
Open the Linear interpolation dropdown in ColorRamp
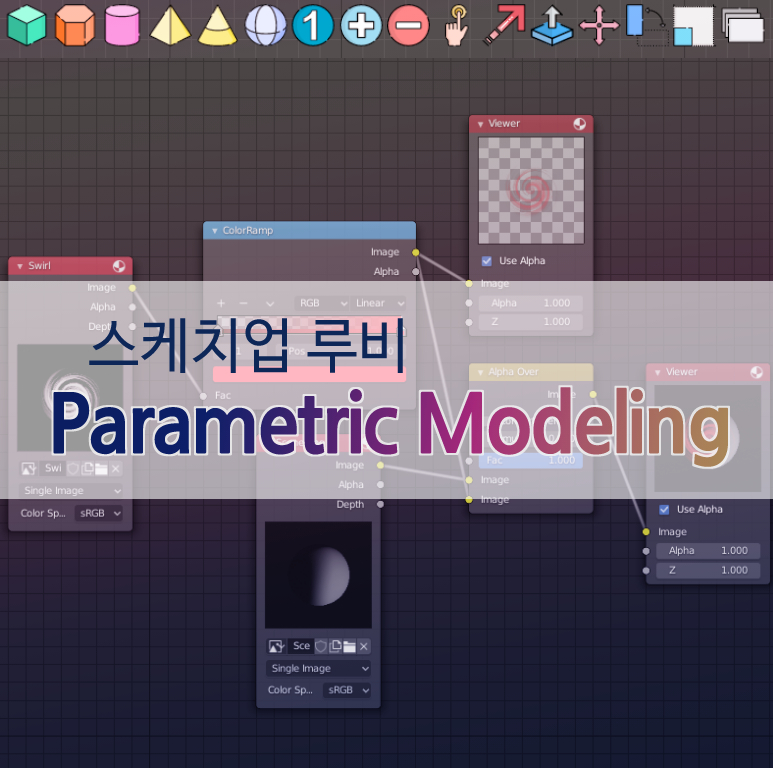pyautogui.click(x=378, y=303)
